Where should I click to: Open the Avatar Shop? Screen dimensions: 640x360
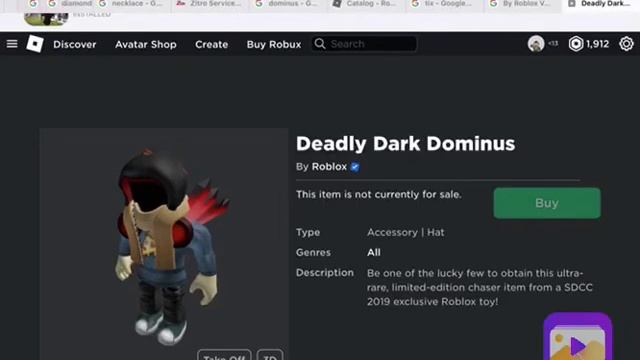[x=146, y=44]
